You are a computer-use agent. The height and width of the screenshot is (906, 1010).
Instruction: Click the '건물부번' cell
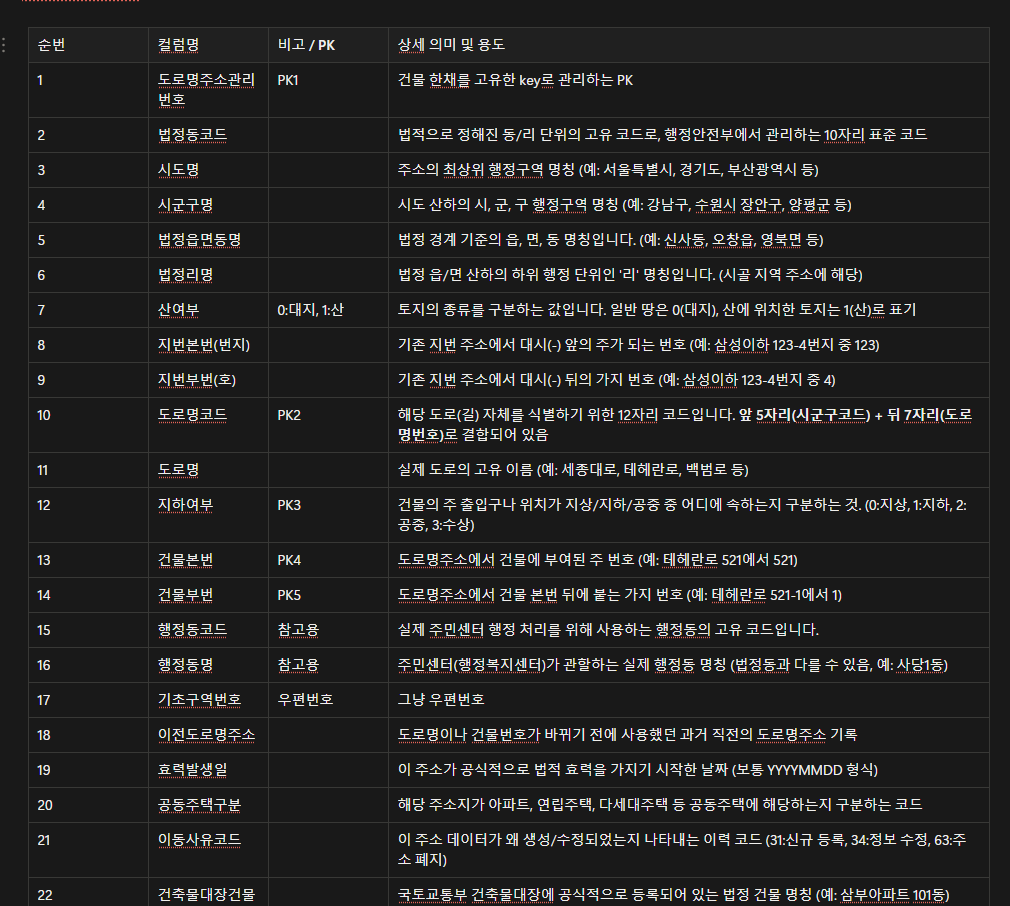click(208, 595)
